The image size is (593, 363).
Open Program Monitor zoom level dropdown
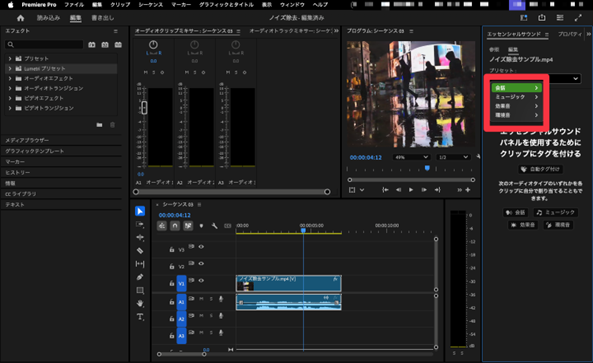point(411,157)
